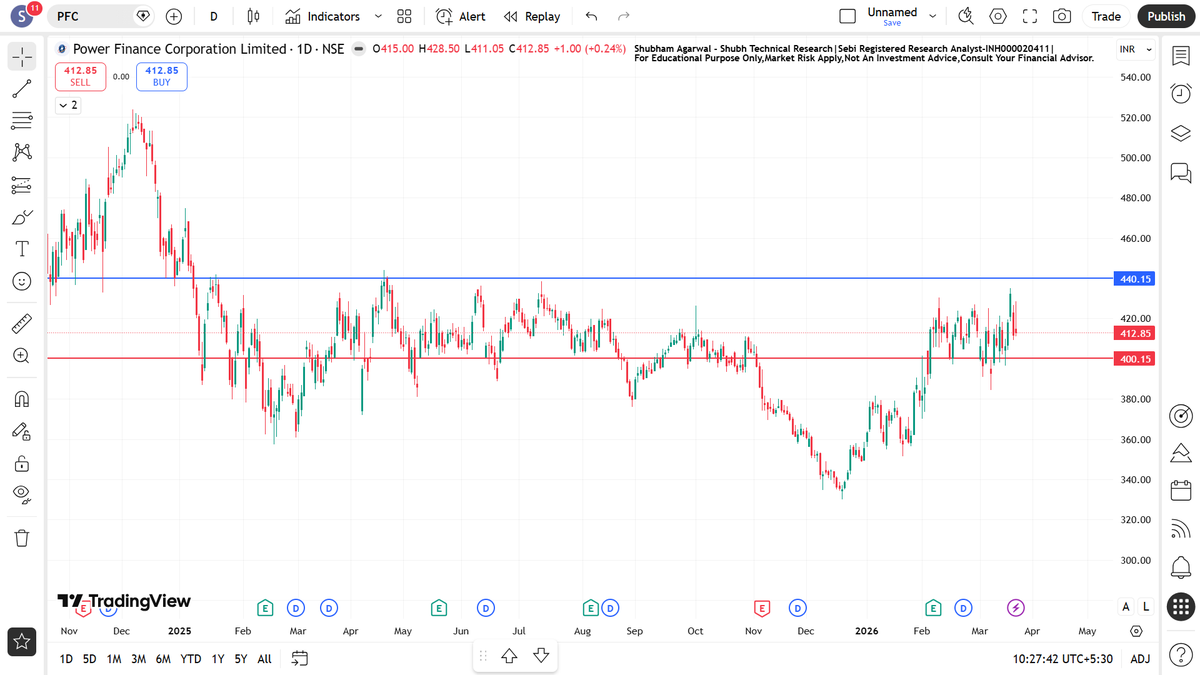Undo the last action
Viewport: 1200px width, 675px height.
click(x=591, y=16)
